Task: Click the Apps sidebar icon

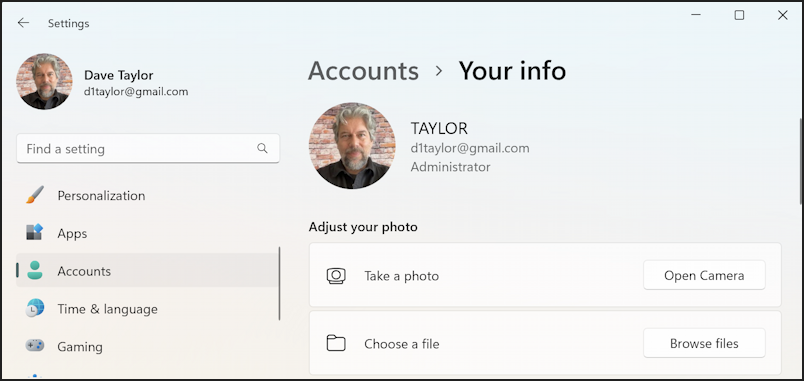Action: tap(35, 233)
